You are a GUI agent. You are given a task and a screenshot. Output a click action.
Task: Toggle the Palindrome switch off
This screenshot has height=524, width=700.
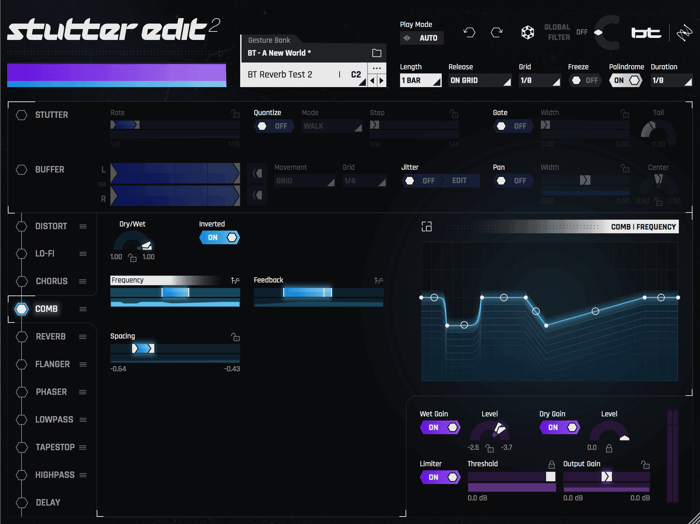pyautogui.click(x=626, y=81)
